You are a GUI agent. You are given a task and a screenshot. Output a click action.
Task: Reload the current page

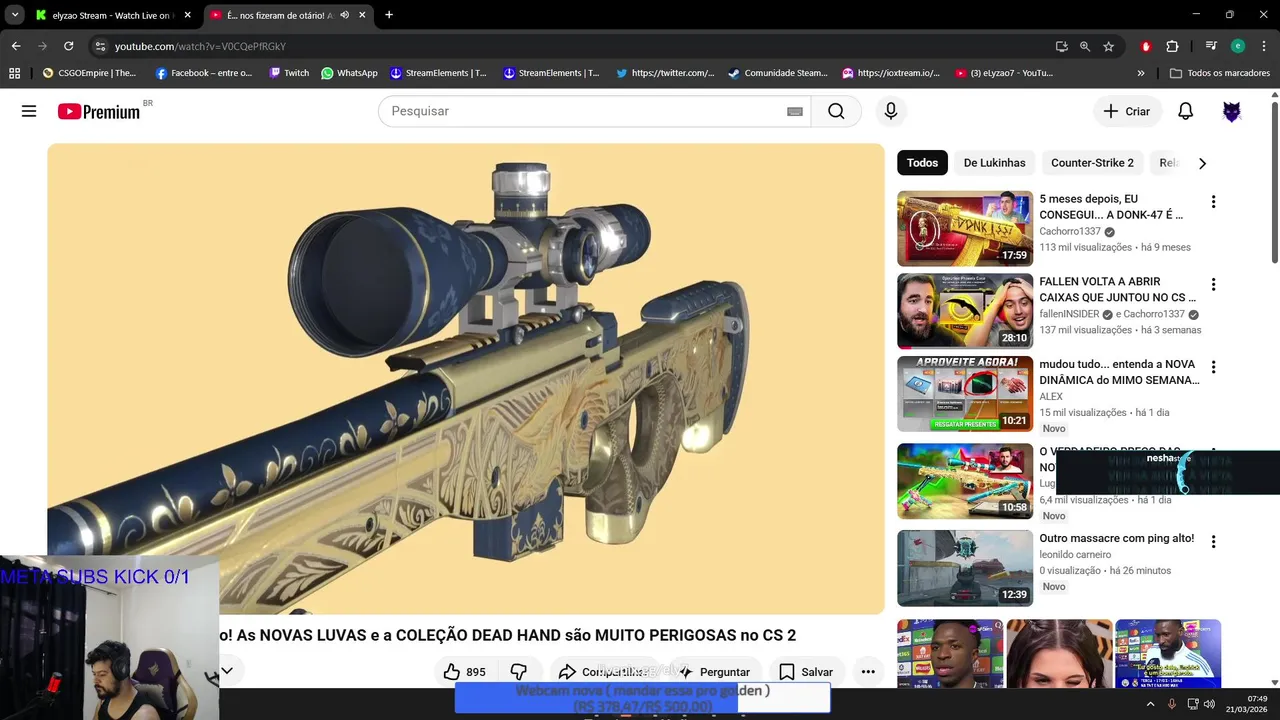tap(68, 46)
